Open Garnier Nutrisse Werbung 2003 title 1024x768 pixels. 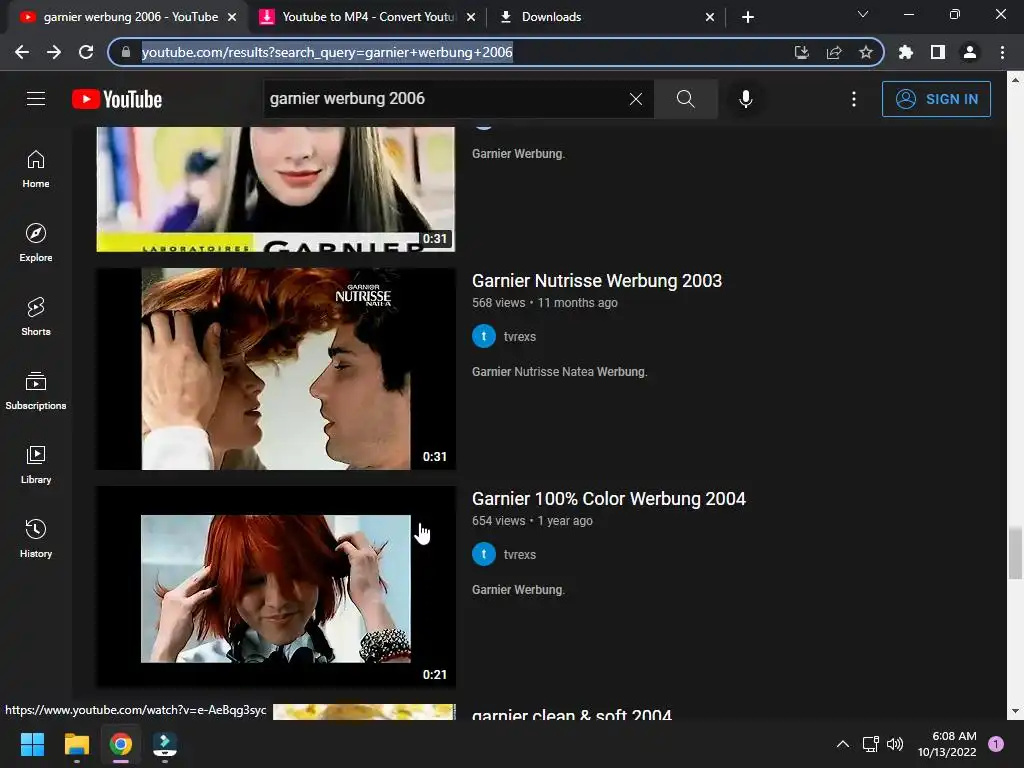pyautogui.click(x=597, y=281)
